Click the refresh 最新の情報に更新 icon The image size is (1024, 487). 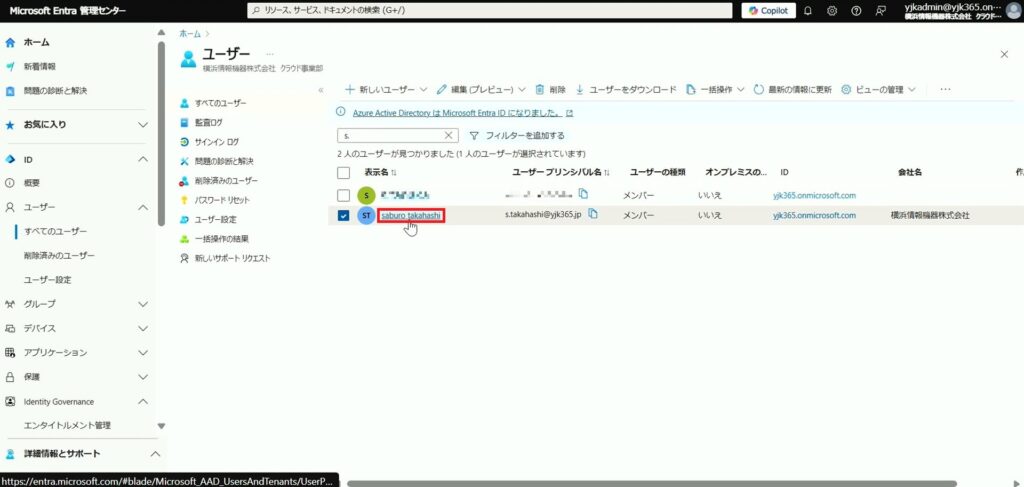[x=759, y=89]
